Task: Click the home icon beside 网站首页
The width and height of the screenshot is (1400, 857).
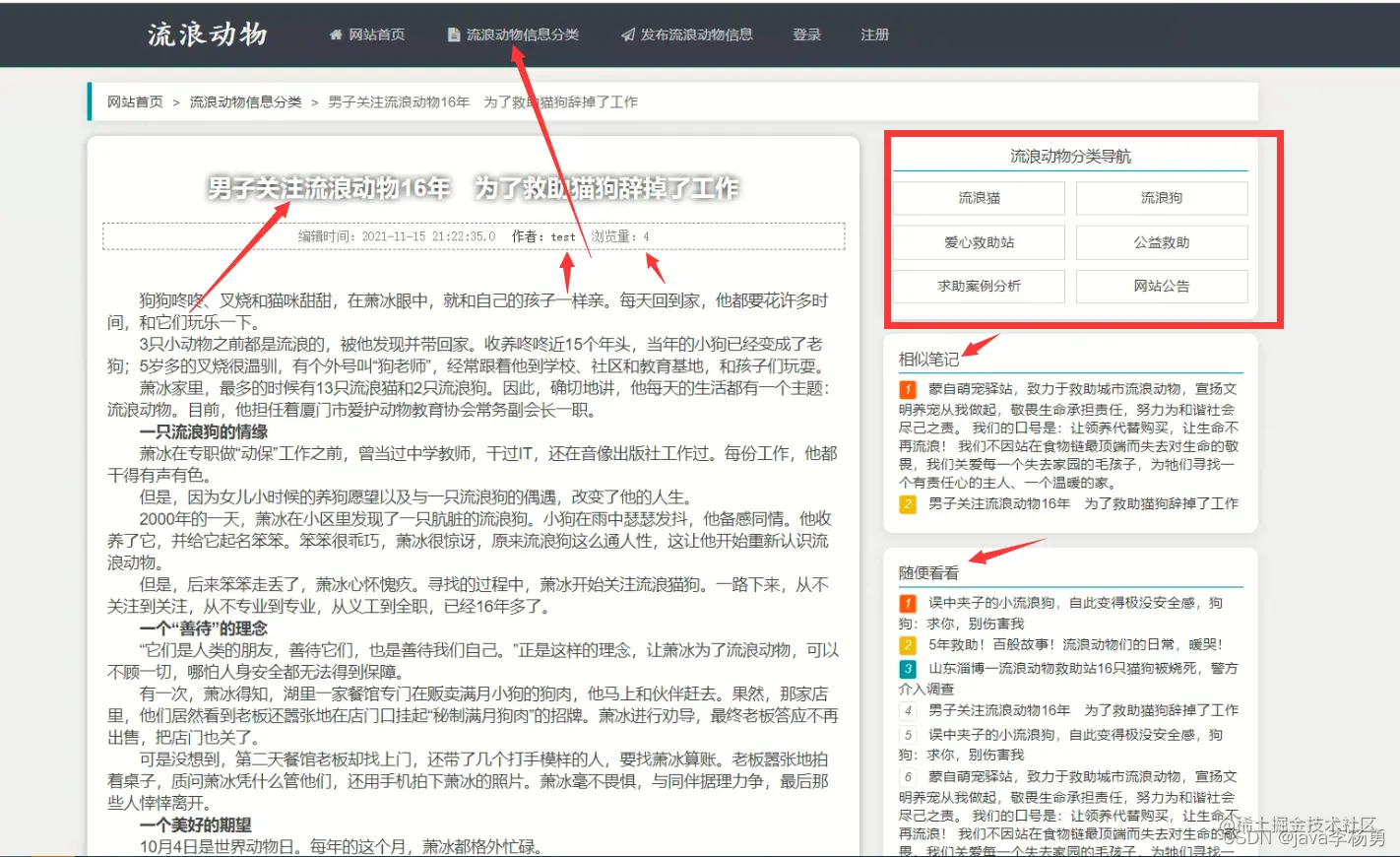Action: (x=336, y=34)
